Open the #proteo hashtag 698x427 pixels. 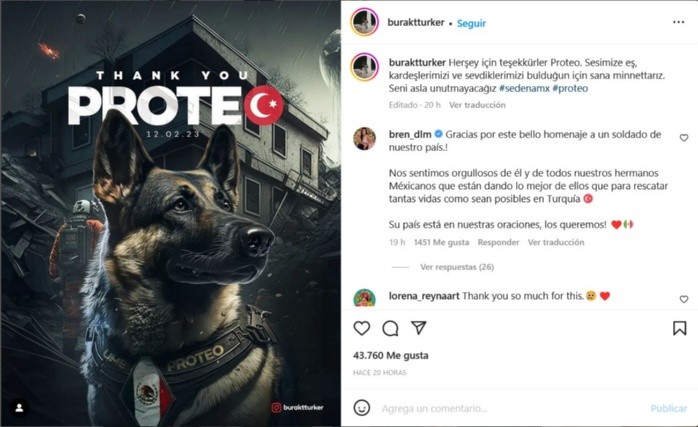(570, 88)
